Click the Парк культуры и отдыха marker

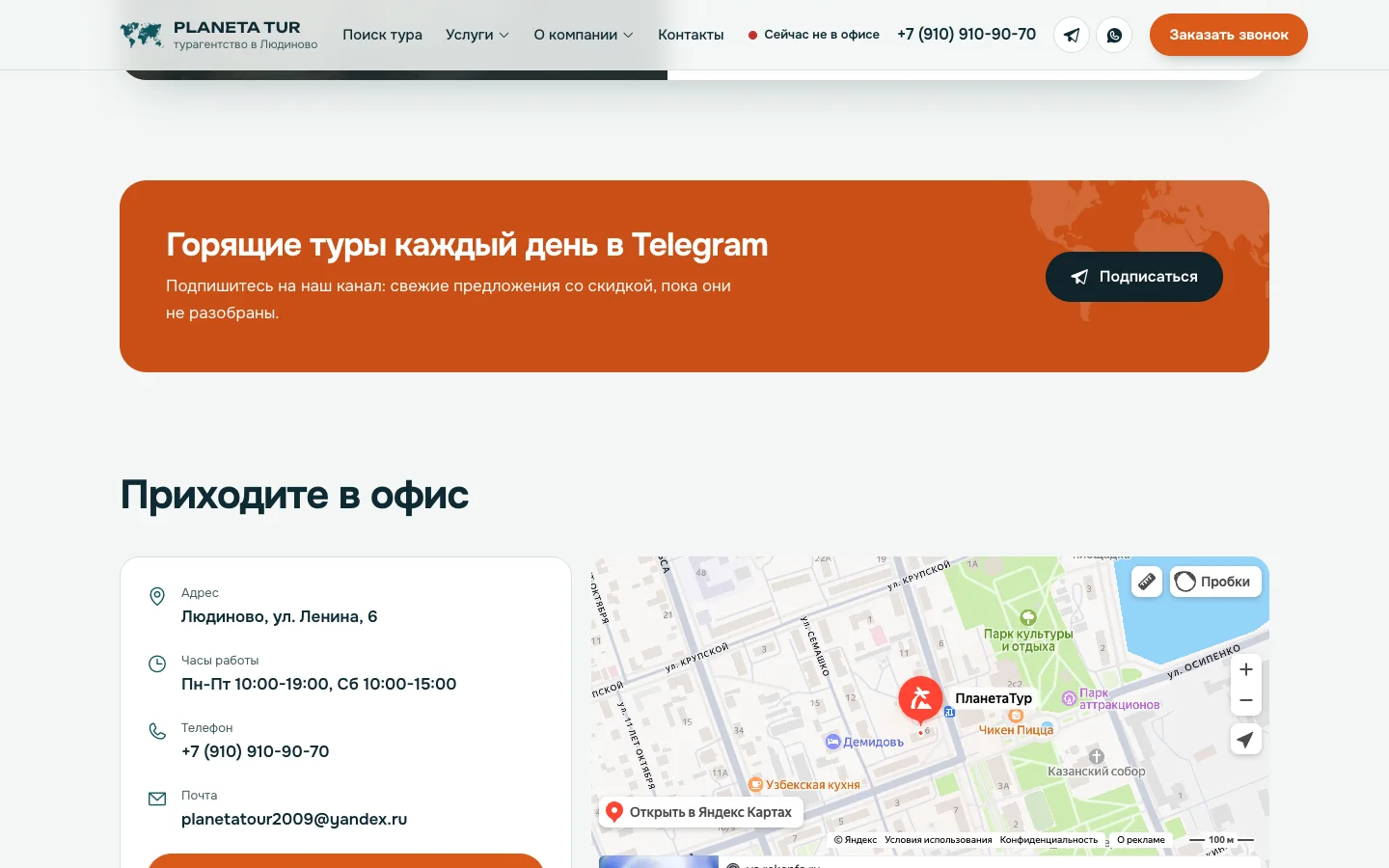coord(1028,617)
